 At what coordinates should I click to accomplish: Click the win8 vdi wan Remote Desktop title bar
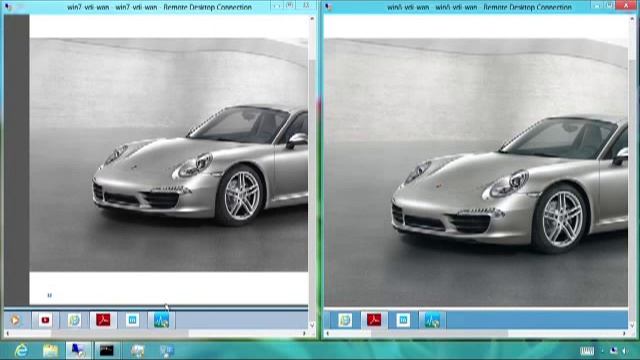(x=479, y=7)
